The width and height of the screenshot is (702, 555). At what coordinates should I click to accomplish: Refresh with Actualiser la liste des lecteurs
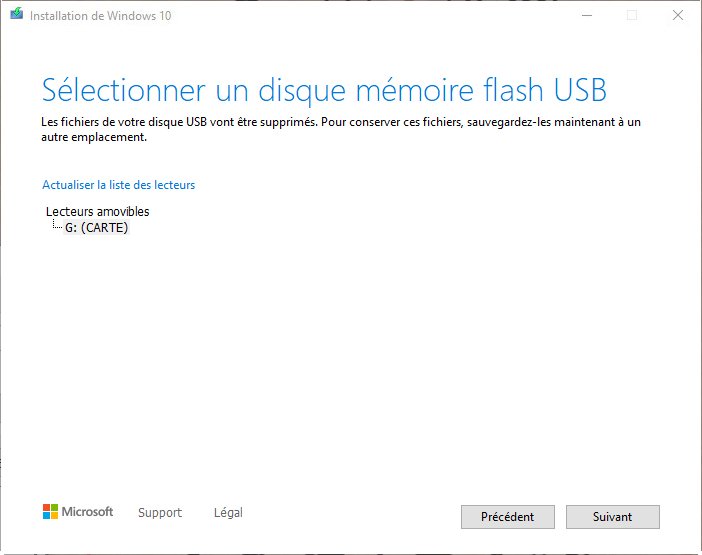118,185
